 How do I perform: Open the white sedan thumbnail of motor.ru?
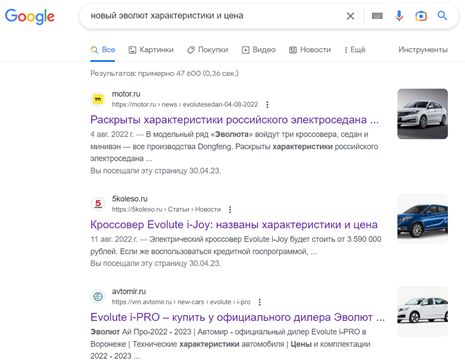click(x=422, y=114)
